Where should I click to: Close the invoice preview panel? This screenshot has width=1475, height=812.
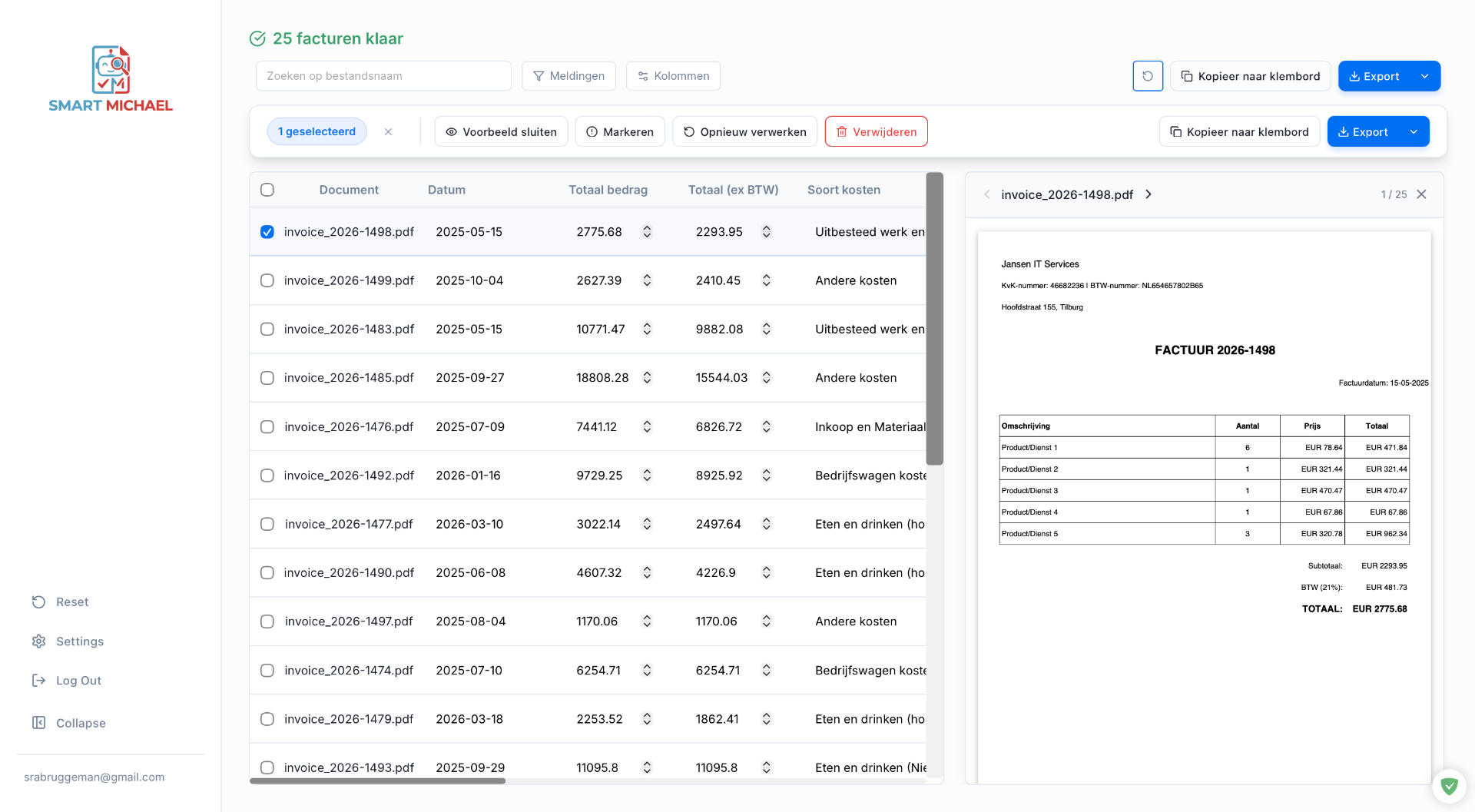[x=1421, y=194]
